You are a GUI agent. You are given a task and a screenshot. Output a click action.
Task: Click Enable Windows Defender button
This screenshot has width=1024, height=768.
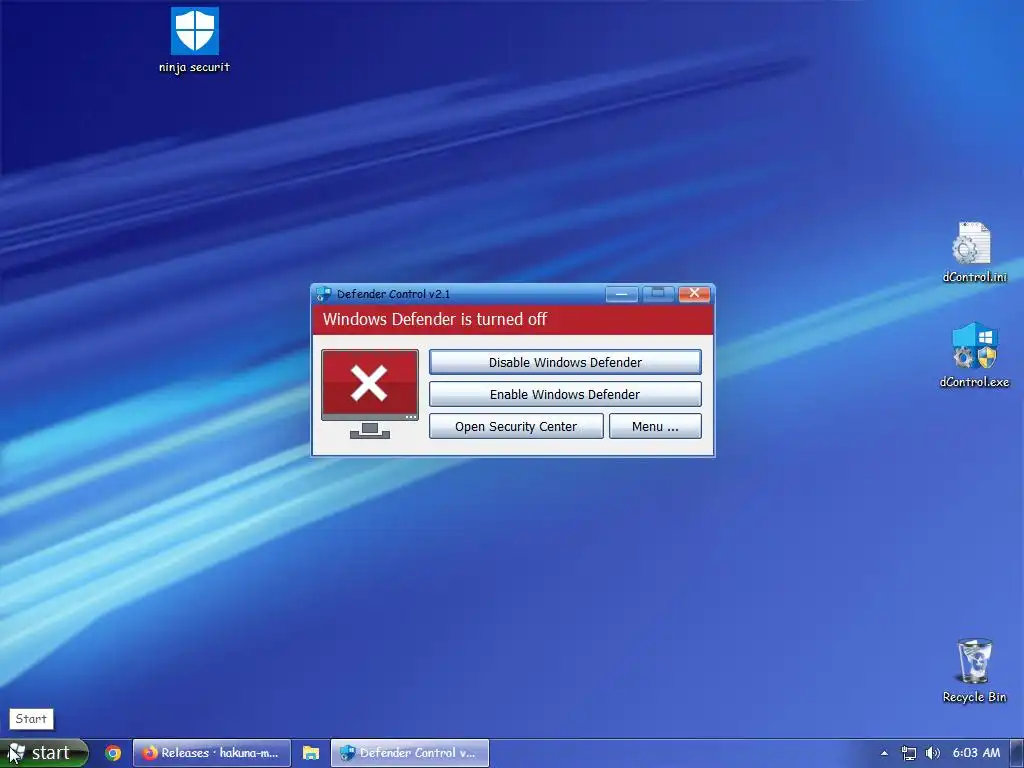(x=565, y=394)
